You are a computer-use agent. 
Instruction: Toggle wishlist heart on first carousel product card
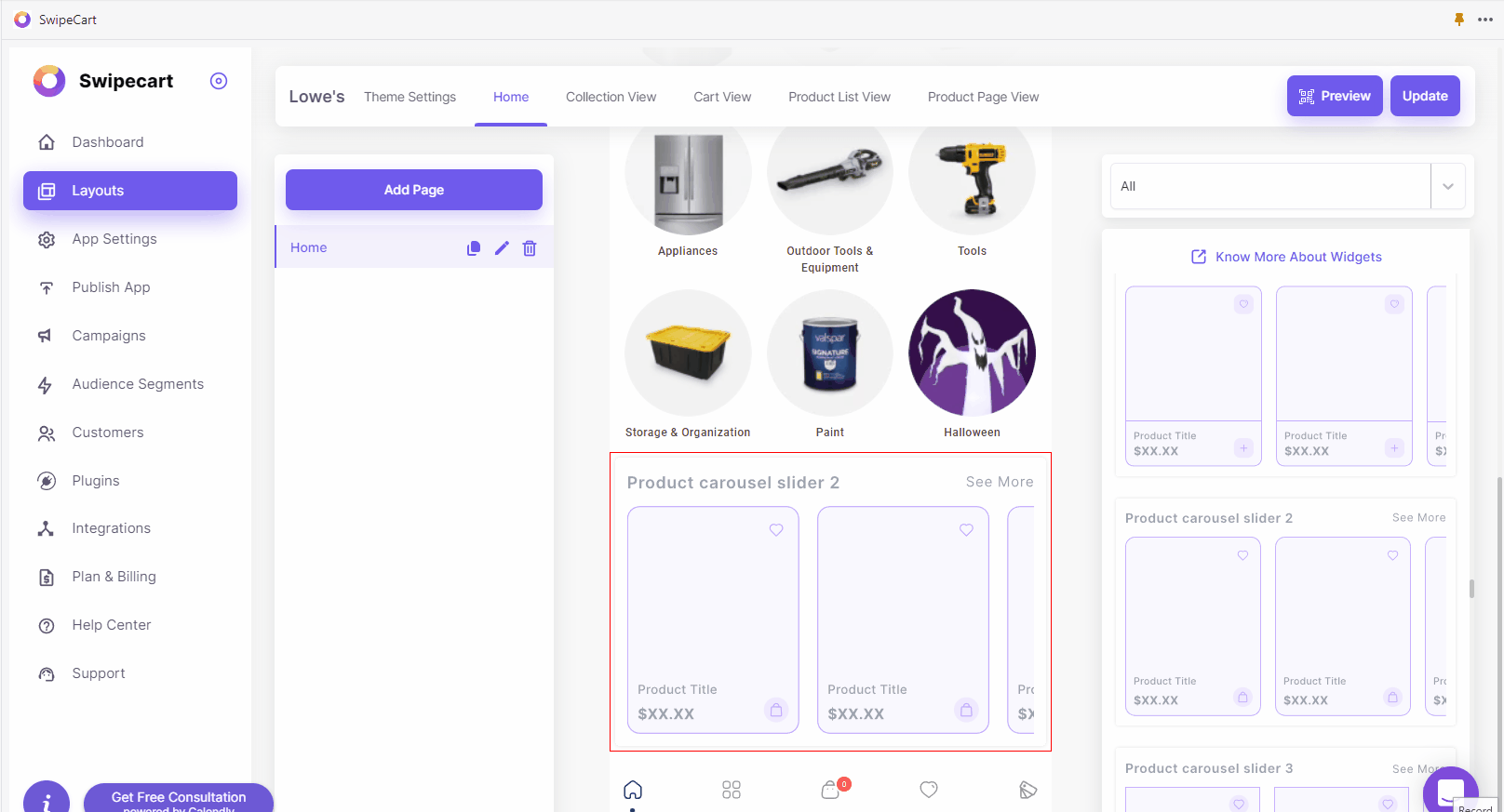776,530
